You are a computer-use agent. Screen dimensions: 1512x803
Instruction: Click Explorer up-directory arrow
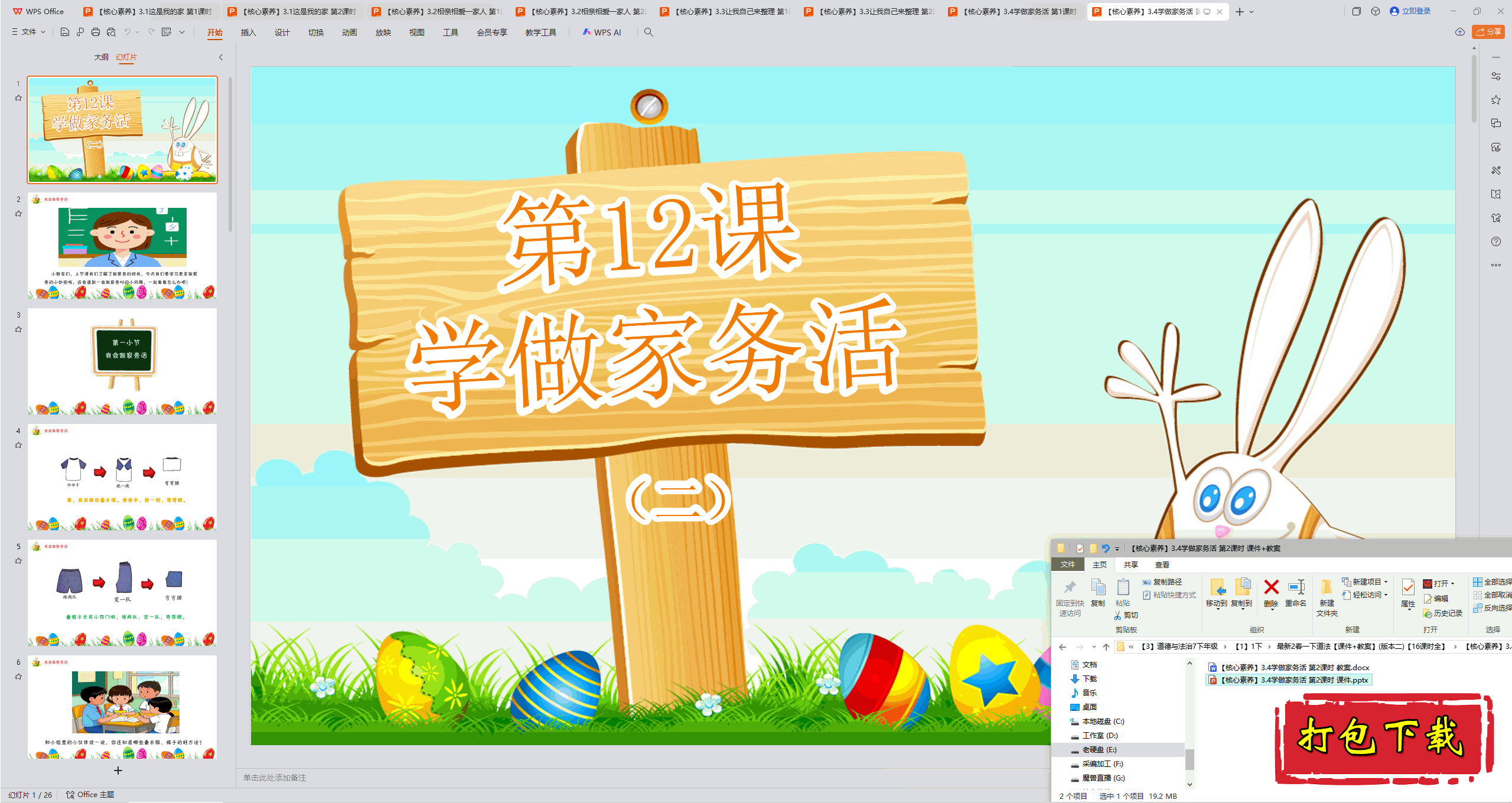(1106, 647)
